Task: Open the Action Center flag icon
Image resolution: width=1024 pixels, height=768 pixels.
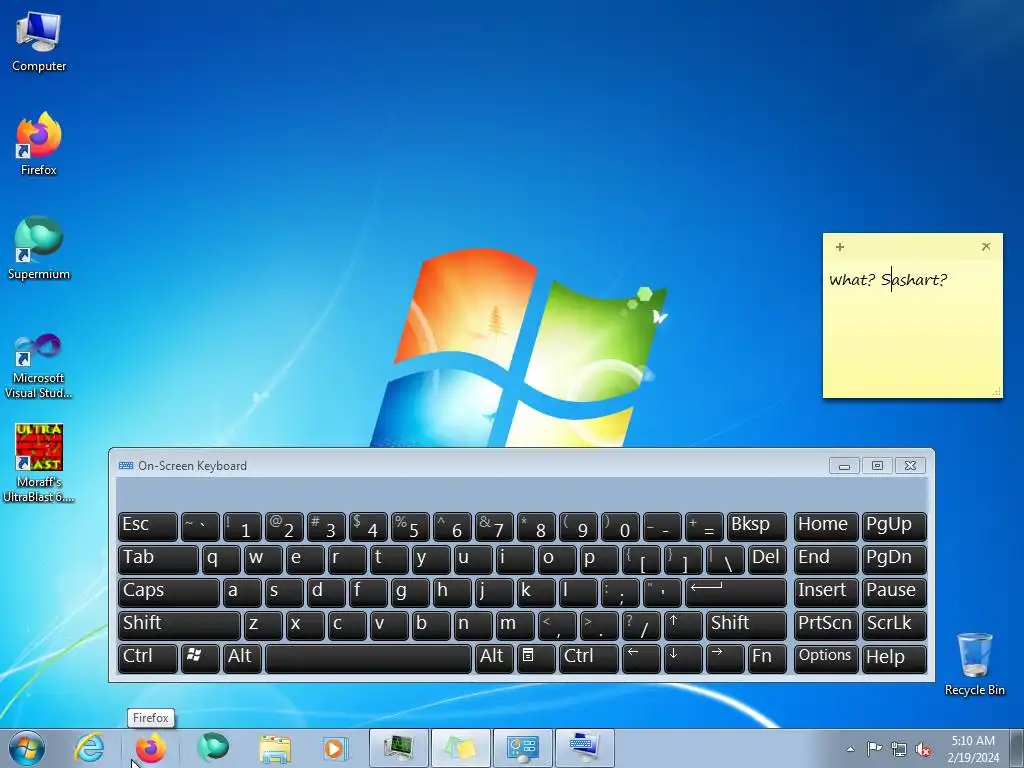Action: tap(874, 749)
